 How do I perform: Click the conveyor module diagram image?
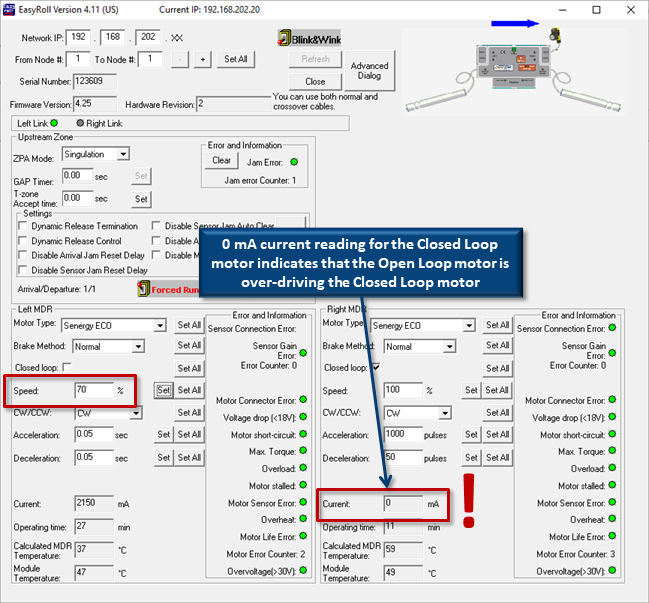pos(513,68)
